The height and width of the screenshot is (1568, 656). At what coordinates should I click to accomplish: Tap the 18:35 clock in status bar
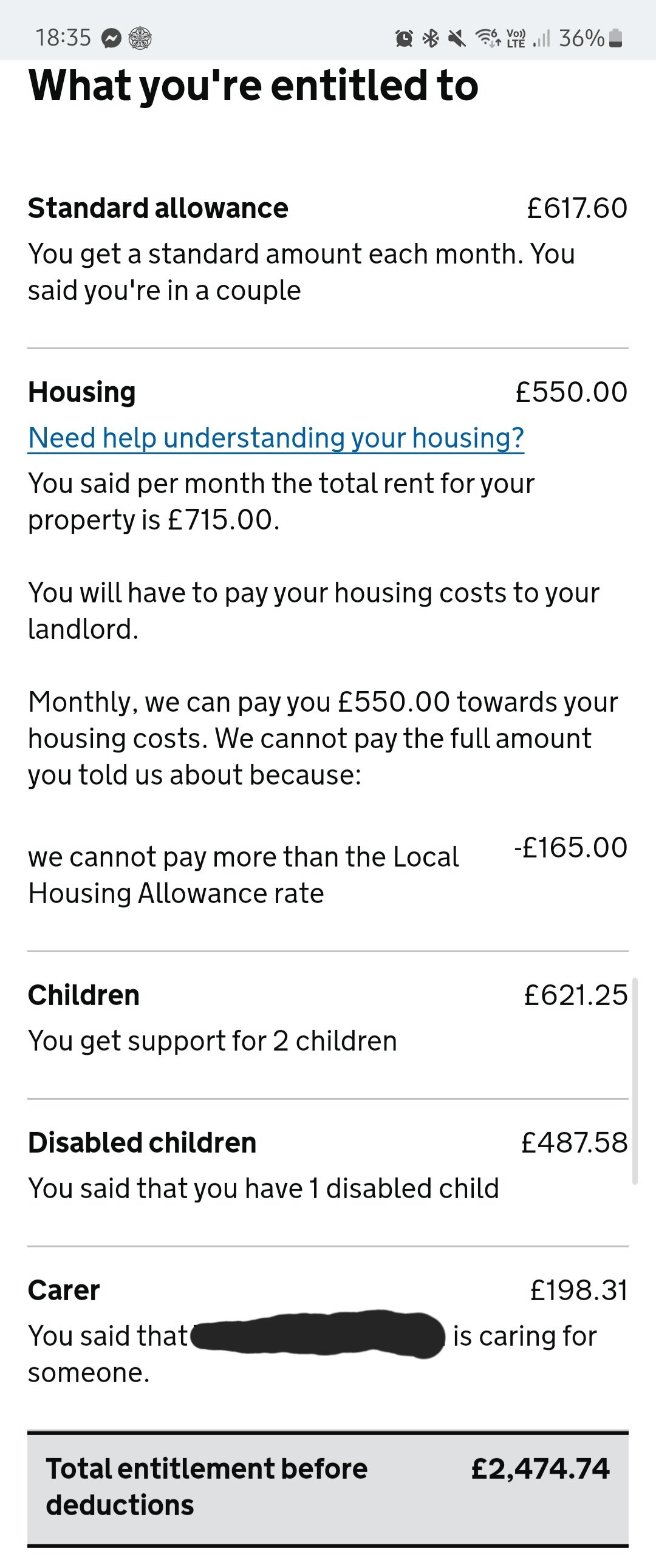tap(63, 38)
